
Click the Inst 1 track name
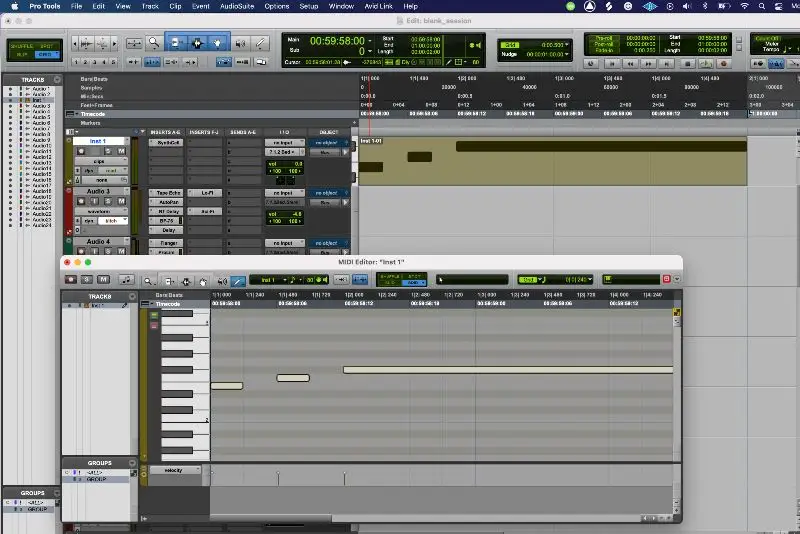(98, 141)
